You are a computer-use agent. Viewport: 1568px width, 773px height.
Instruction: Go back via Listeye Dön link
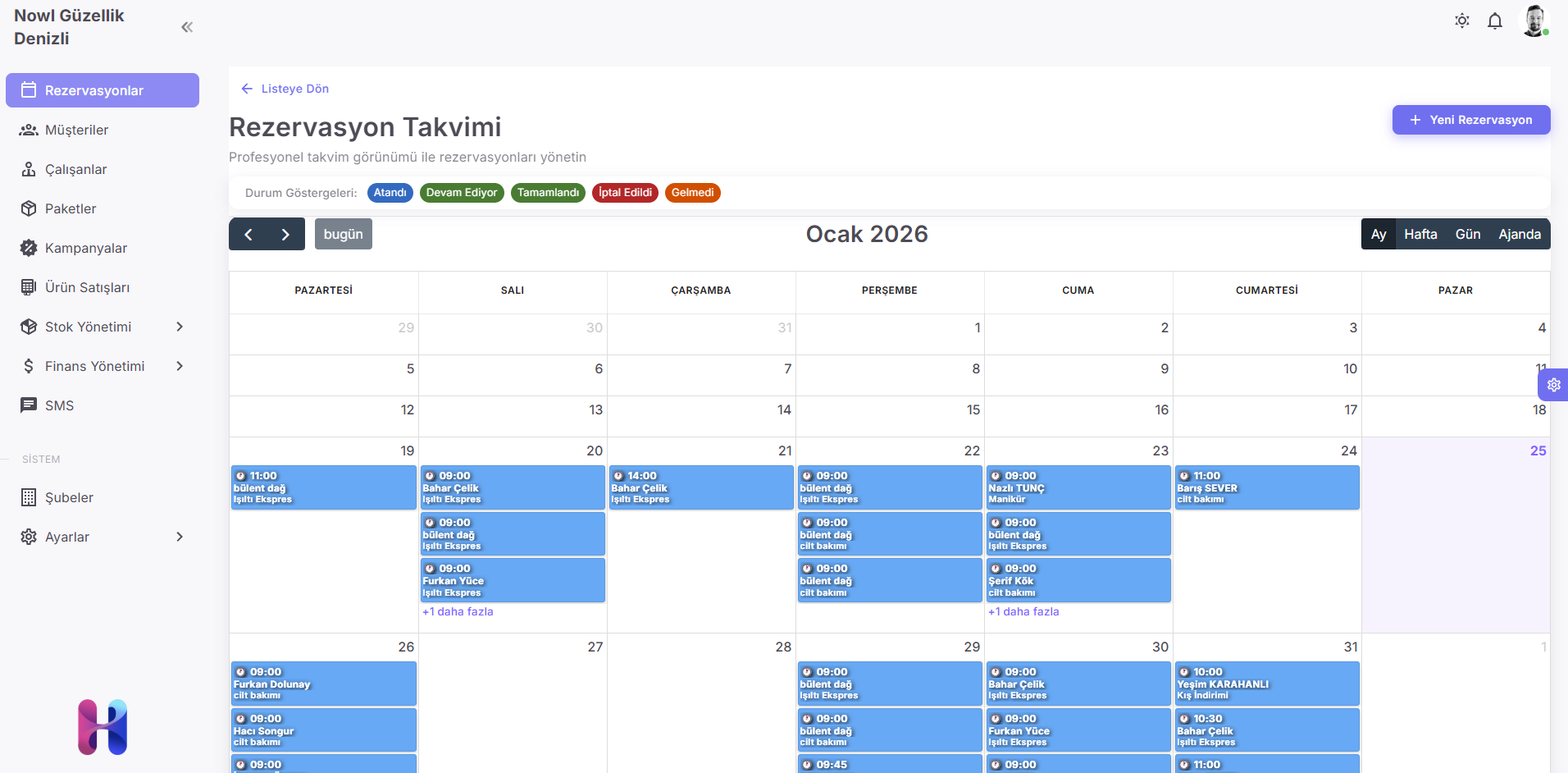click(285, 89)
